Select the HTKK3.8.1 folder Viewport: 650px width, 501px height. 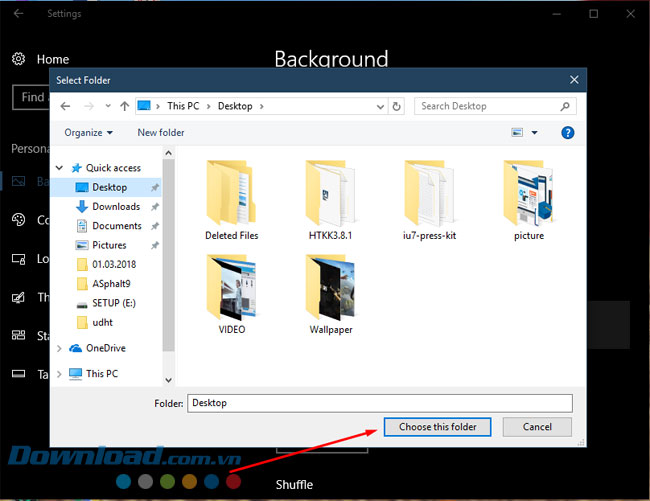(330, 200)
